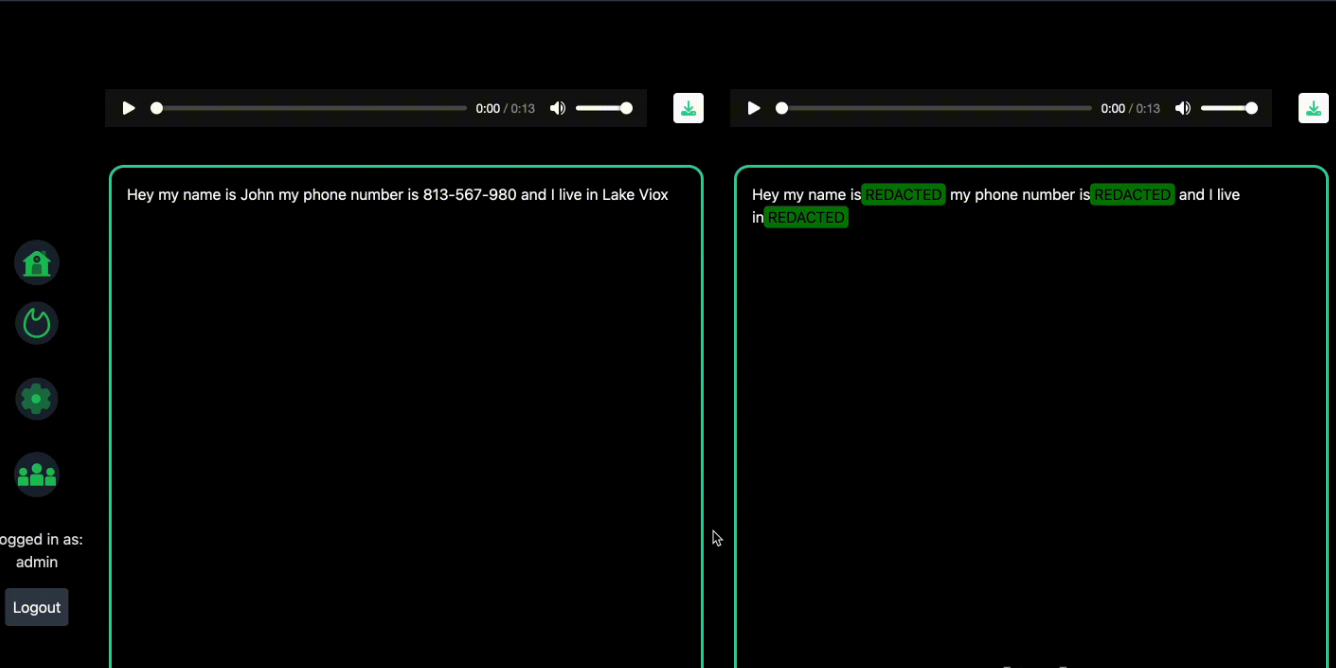Open the home page from sidebar icon

pyautogui.click(x=37, y=263)
